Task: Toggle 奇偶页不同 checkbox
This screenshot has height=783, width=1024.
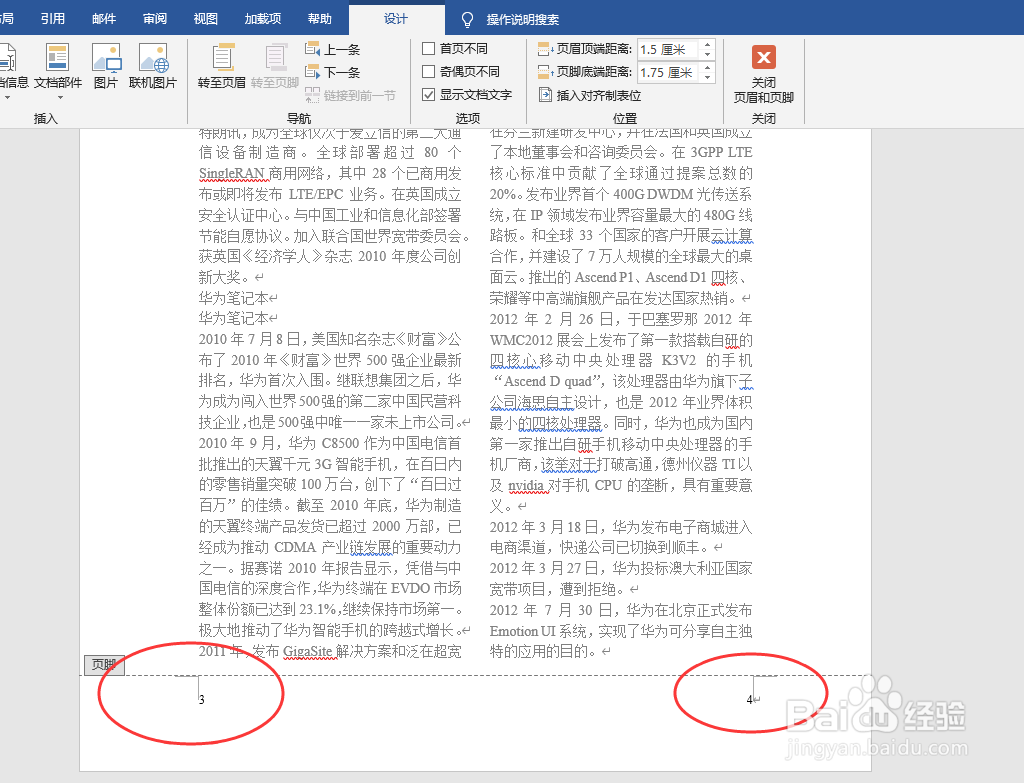Action: pos(428,71)
